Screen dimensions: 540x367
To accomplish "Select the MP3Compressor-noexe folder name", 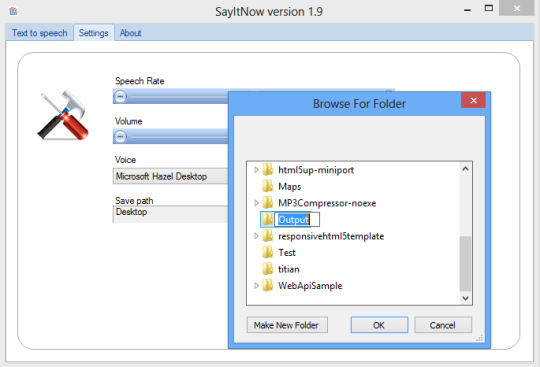I will (327, 203).
